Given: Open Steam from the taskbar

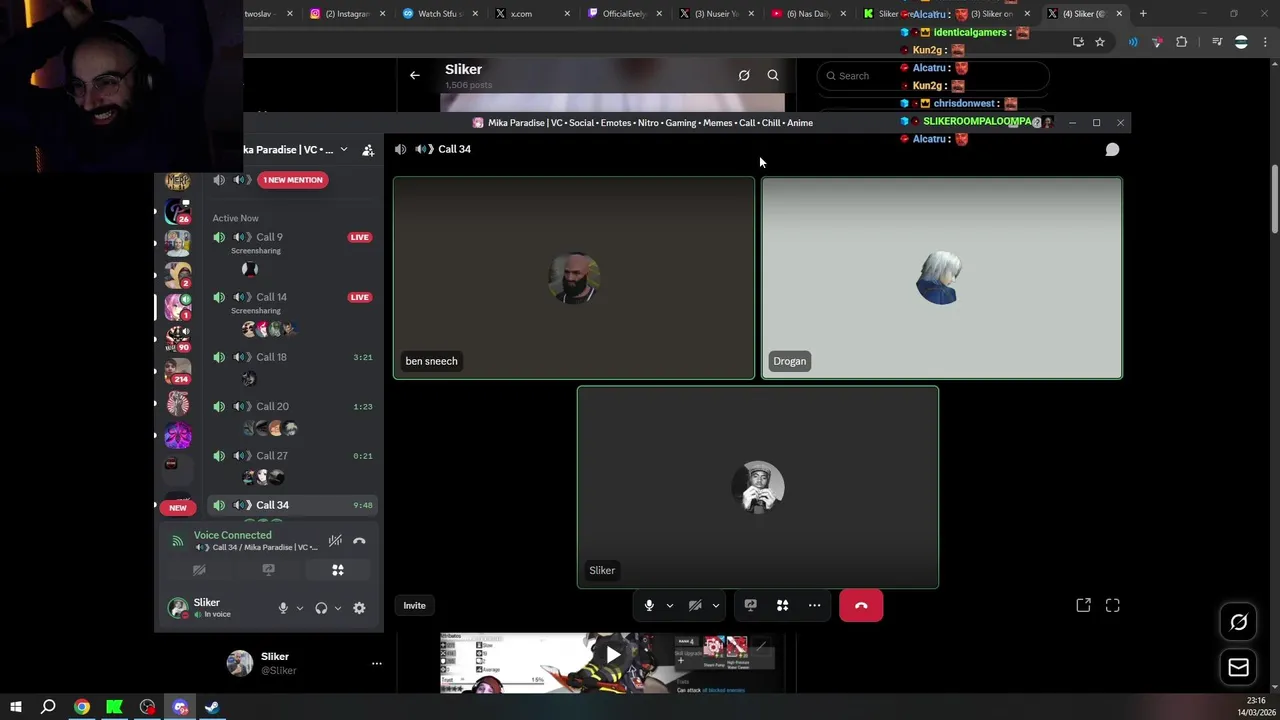Looking at the screenshot, I should click(212, 707).
